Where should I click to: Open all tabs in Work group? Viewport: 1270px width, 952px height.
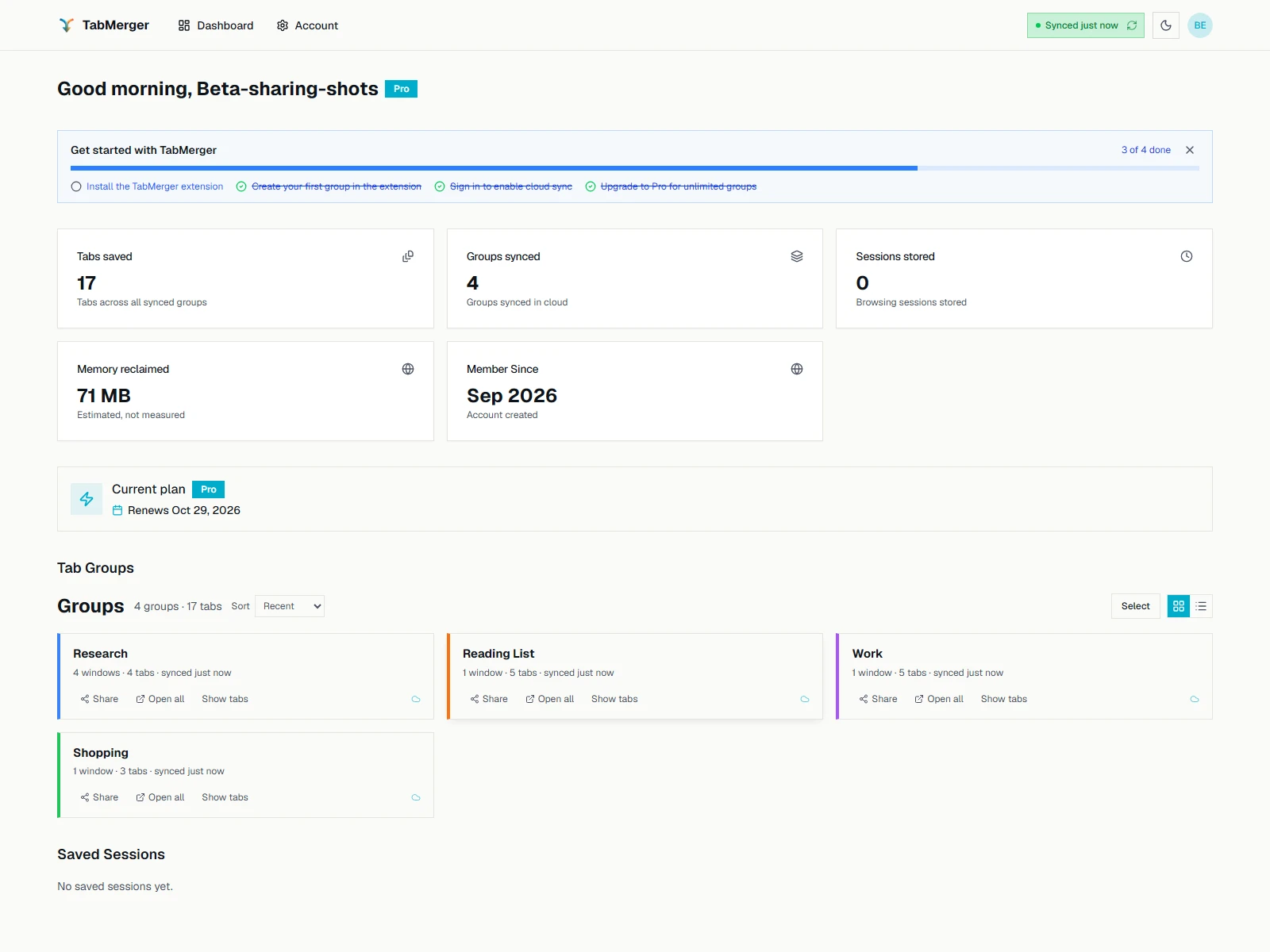939,699
